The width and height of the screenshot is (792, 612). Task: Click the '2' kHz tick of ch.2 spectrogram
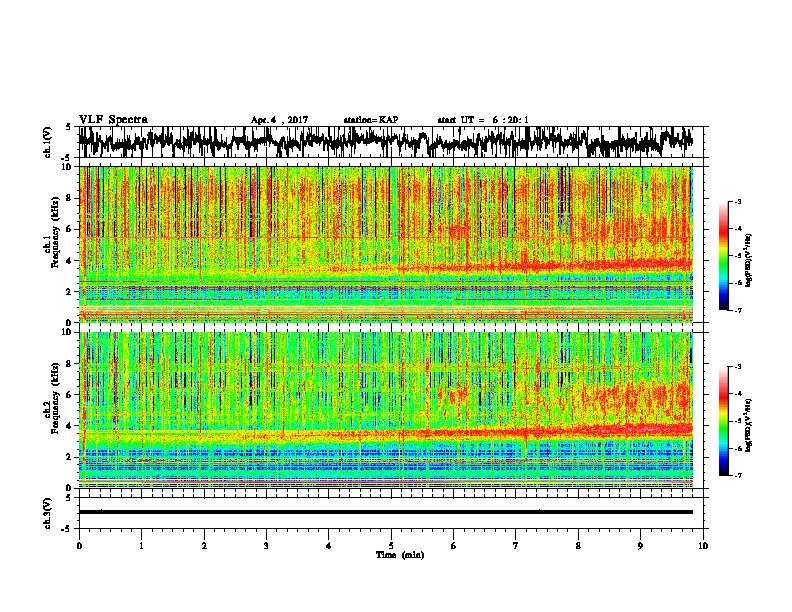[71, 457]
